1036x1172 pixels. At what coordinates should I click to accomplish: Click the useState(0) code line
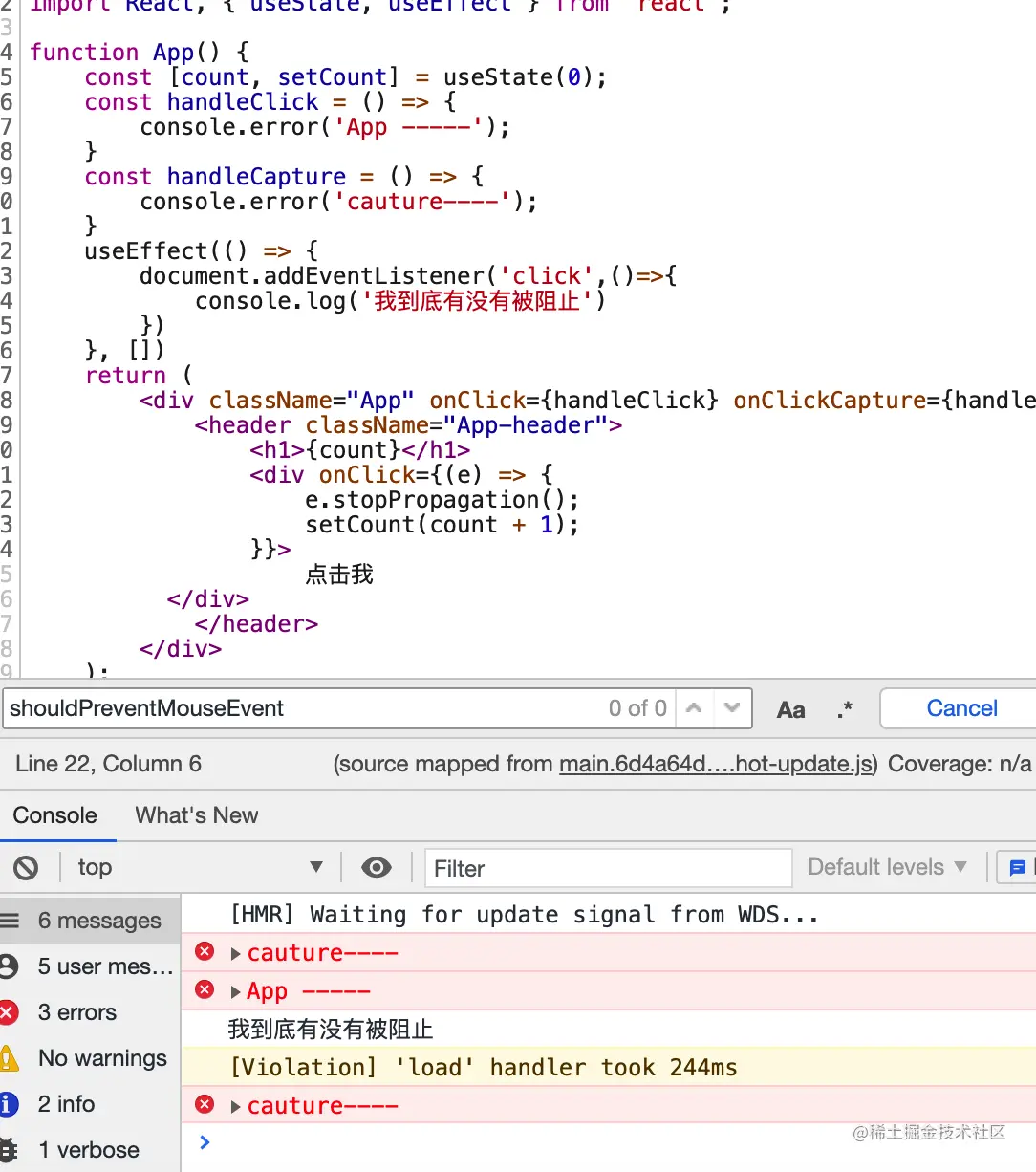tap(345, 77)
